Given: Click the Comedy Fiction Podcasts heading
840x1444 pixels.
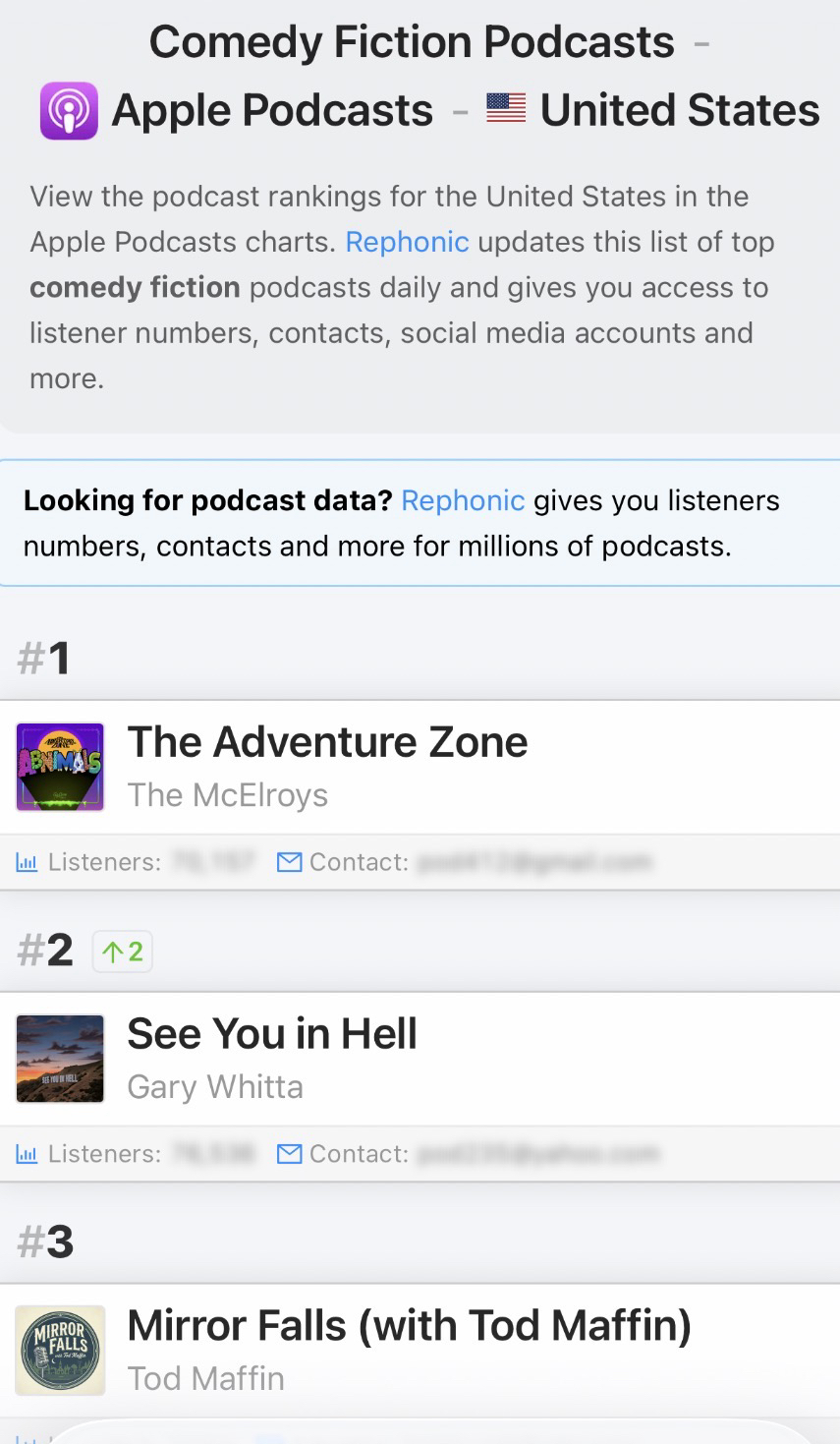Looking at the screenshot, I should click(412, 42).
